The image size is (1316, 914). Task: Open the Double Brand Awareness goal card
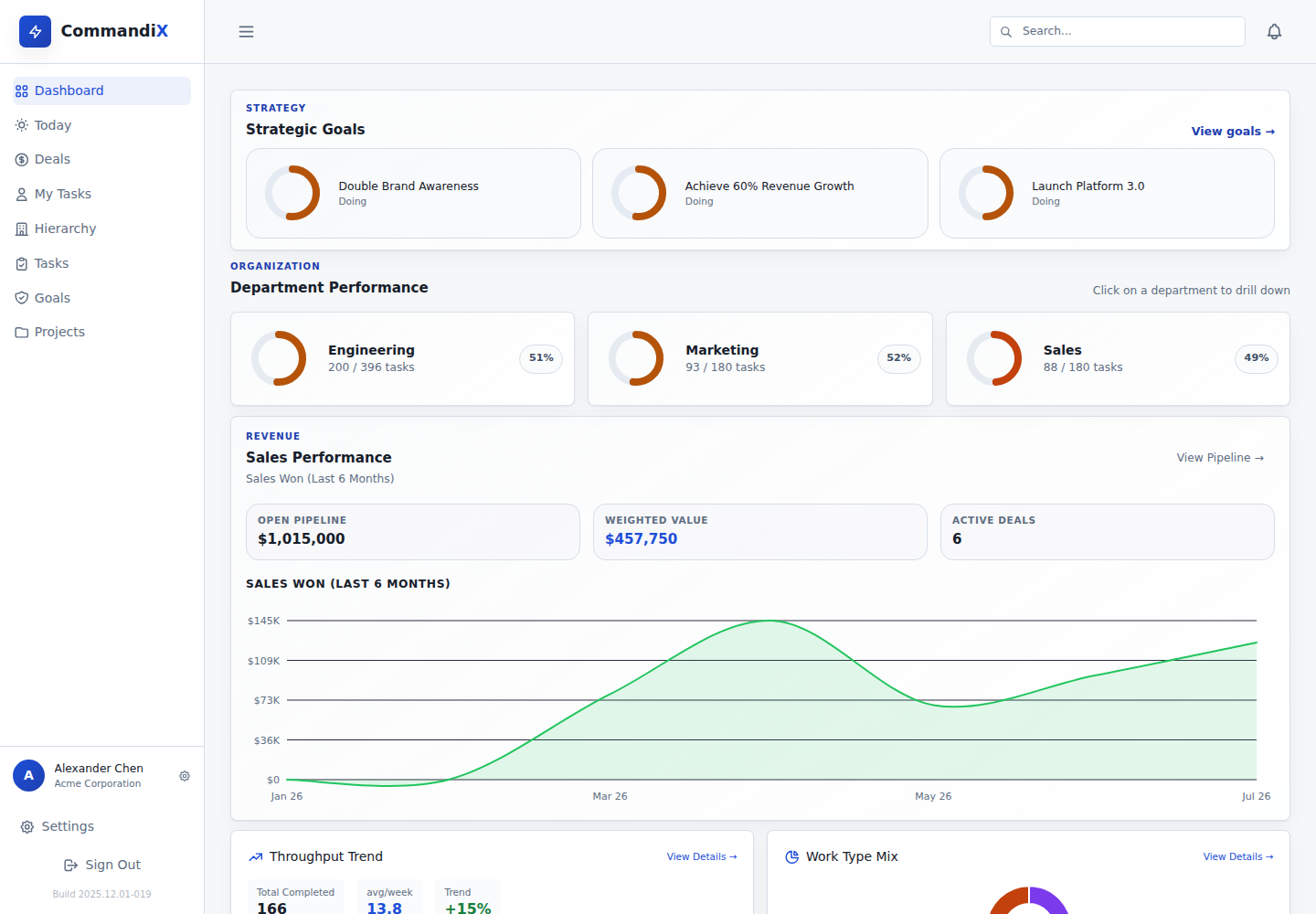point(413,194)
